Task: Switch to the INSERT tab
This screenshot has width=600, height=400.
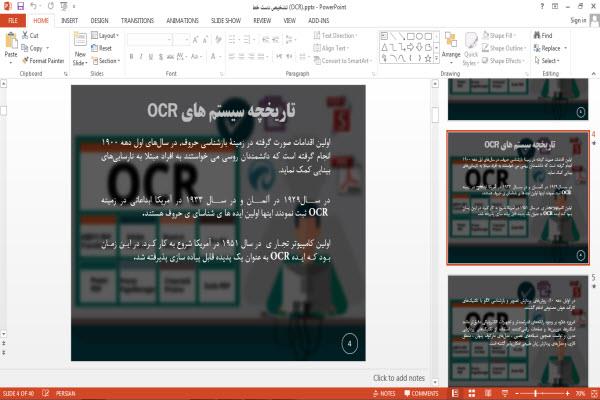Action: (69, 20)
